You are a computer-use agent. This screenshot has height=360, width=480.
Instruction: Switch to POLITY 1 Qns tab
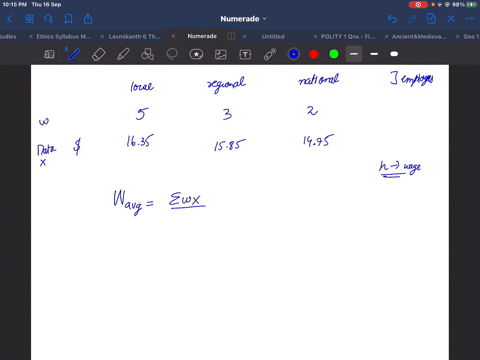[348, 36]
